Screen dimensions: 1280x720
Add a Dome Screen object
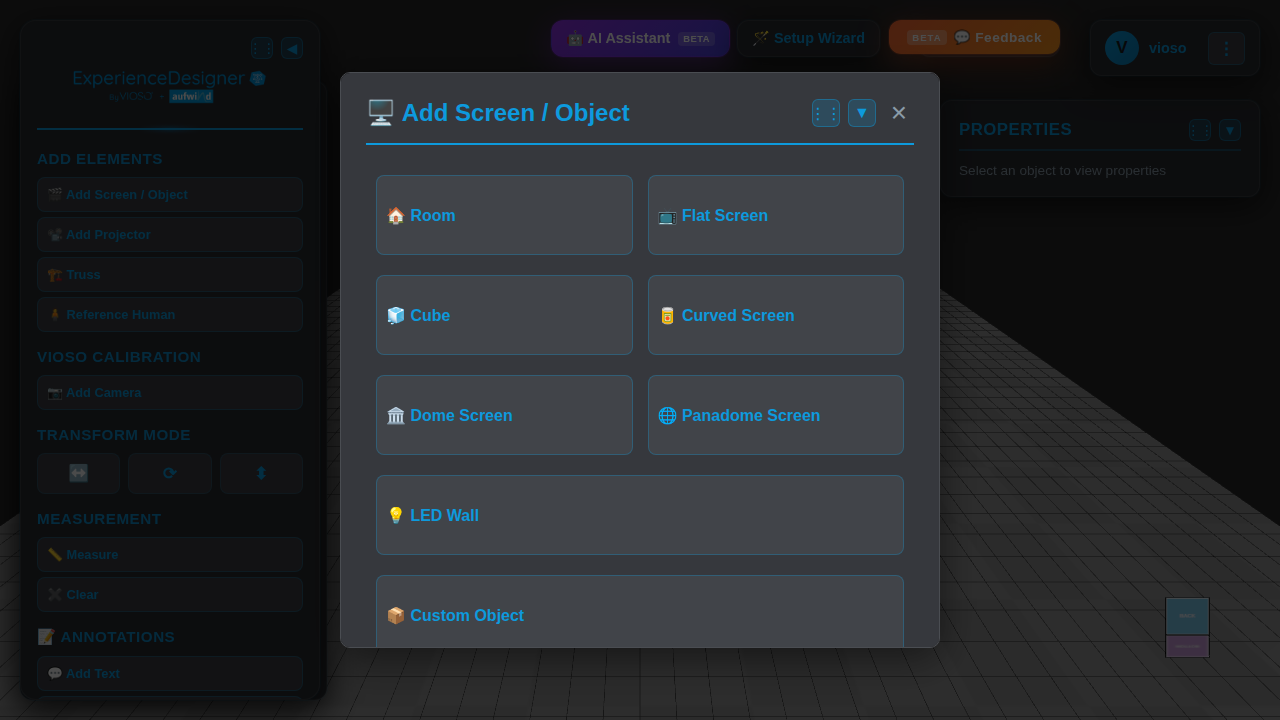click(504, 415)
